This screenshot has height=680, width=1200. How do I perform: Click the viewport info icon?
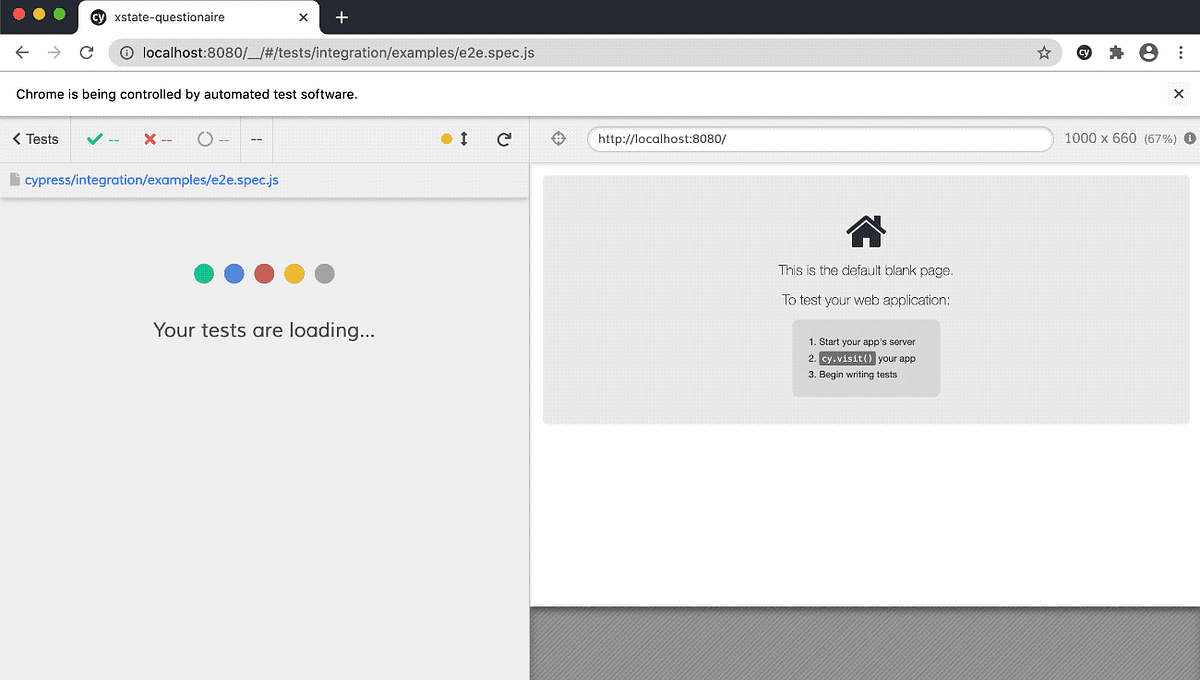click(1189, 139)
